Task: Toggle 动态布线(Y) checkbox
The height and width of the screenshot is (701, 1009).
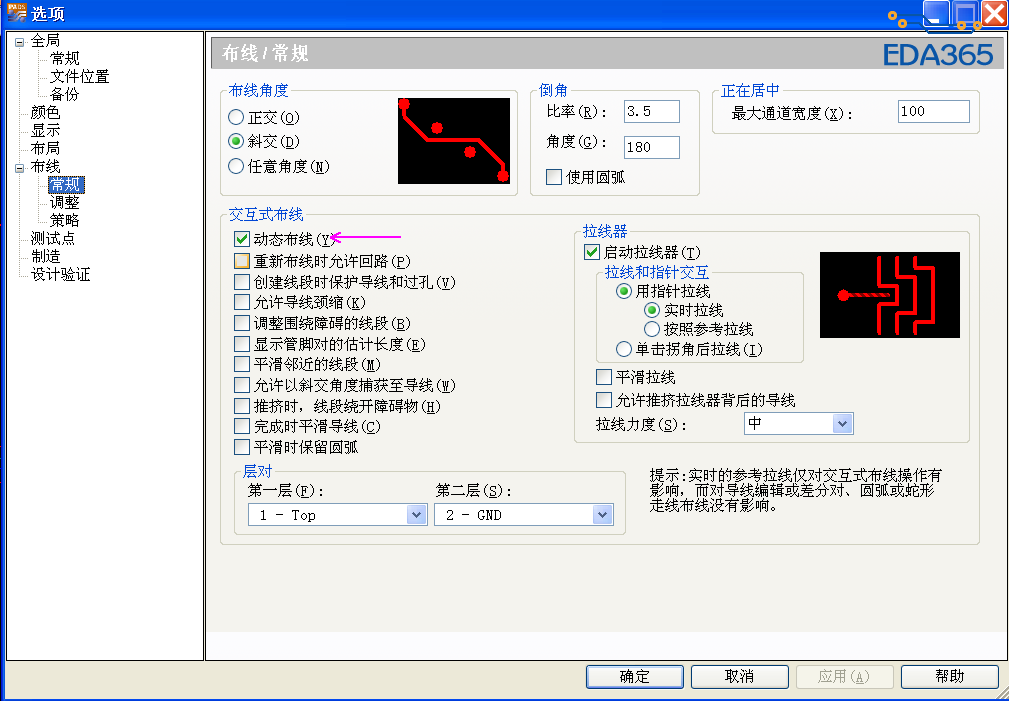Action: [x=242, y=239]
